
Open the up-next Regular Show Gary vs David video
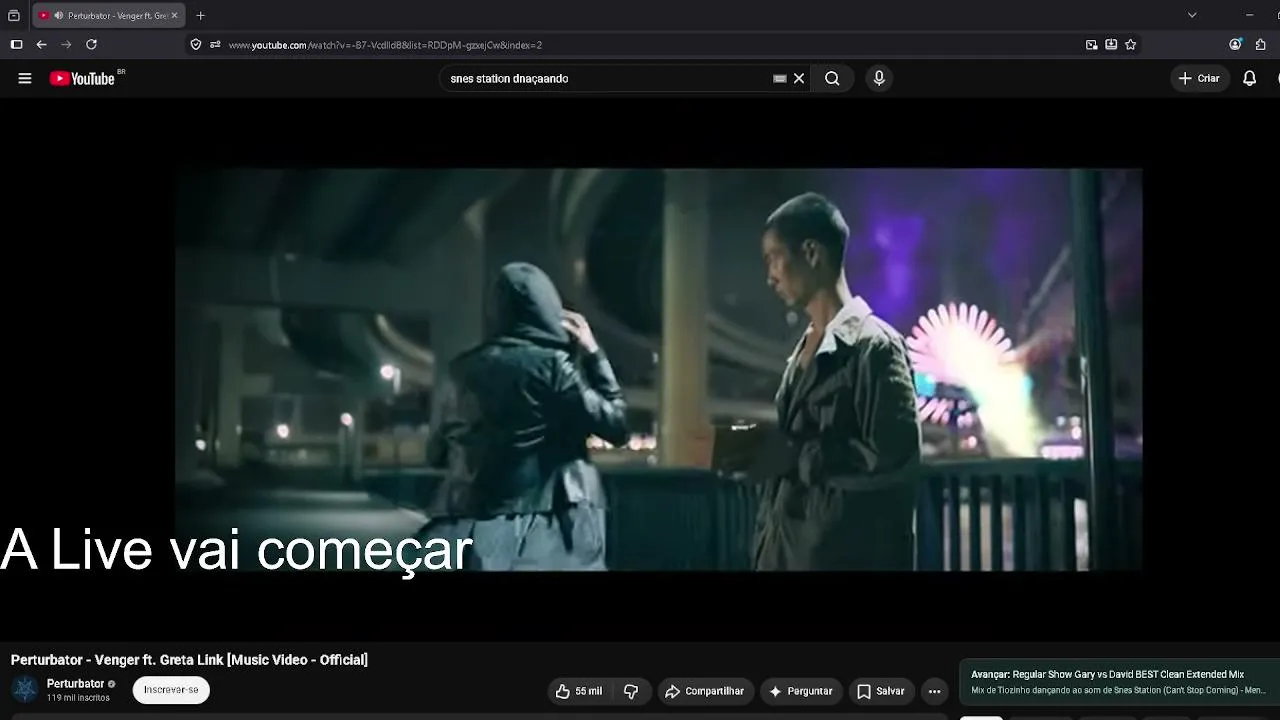tap(1119, 682)
